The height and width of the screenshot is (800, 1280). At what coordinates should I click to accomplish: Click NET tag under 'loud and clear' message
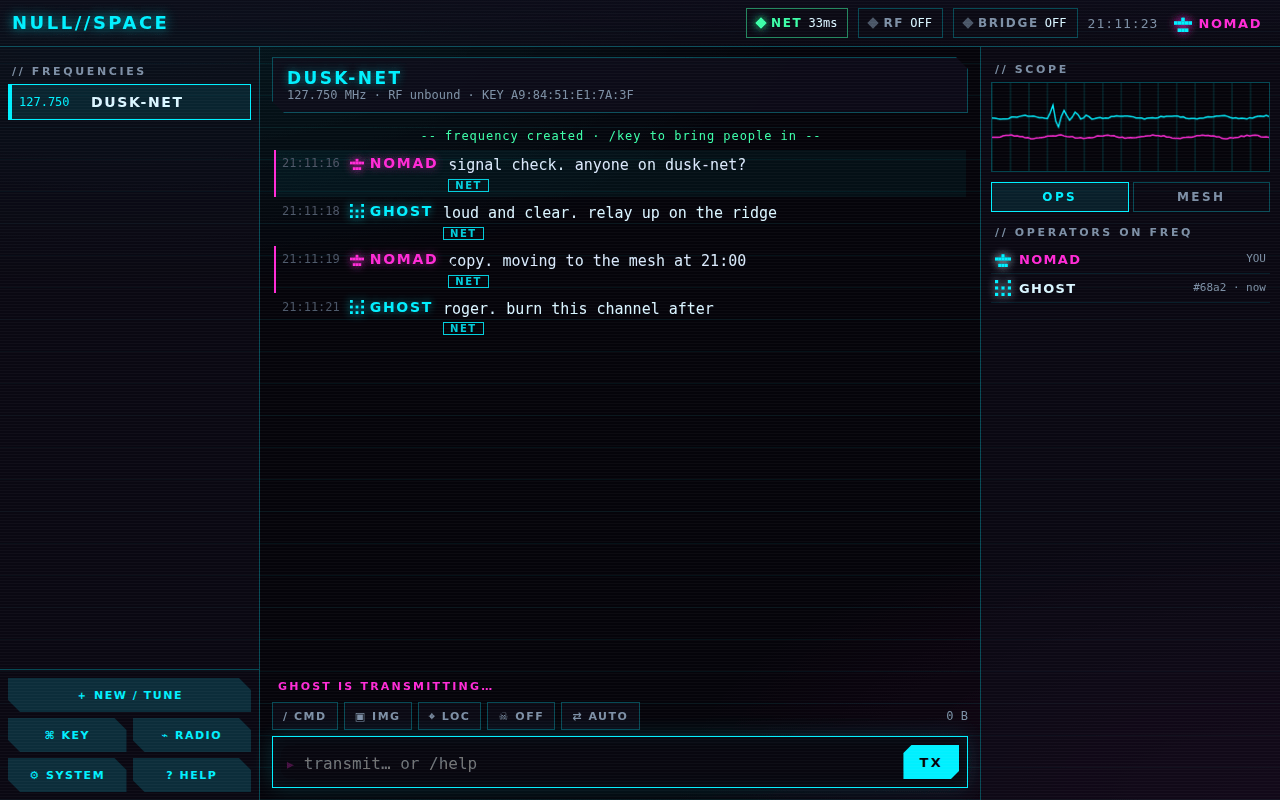[x=463, y=233]
